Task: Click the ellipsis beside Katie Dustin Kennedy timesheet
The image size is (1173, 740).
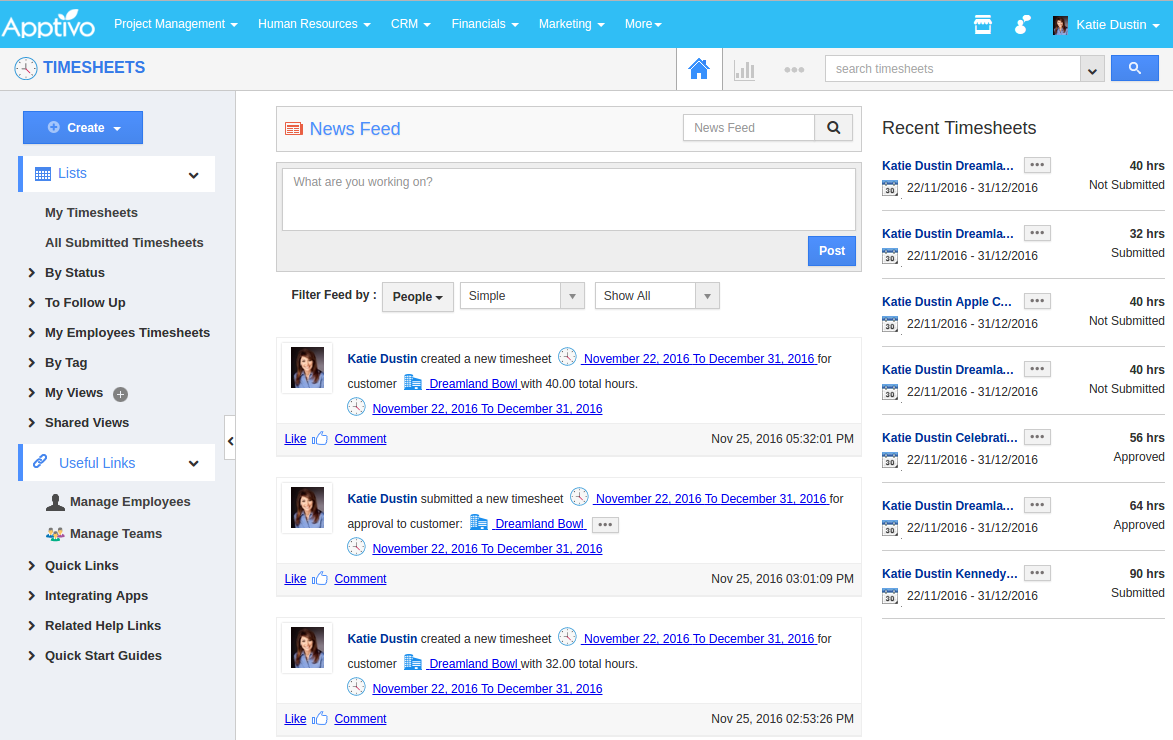Action: pos(1037,572)
